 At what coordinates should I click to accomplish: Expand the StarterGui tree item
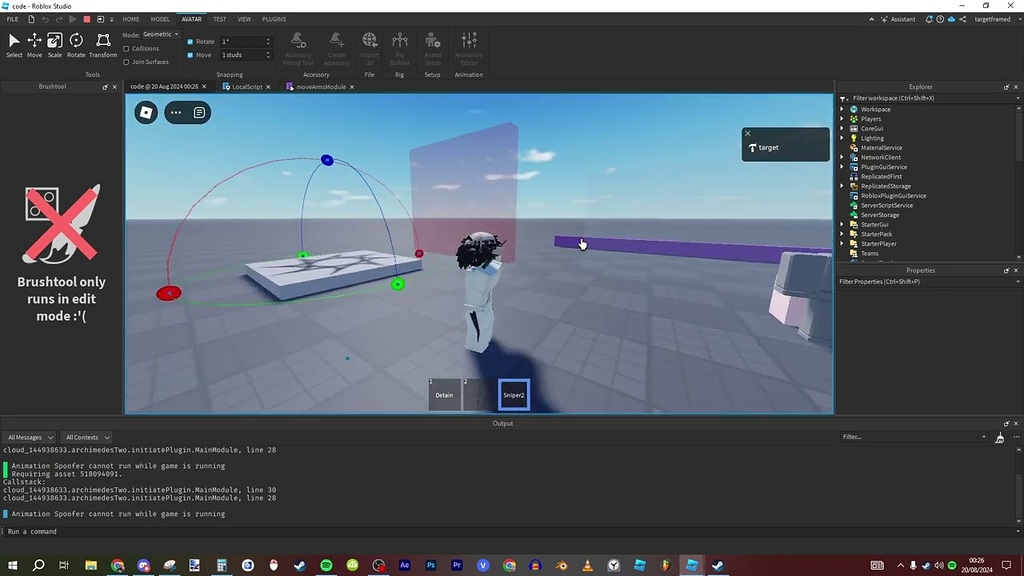click(841, 224)
